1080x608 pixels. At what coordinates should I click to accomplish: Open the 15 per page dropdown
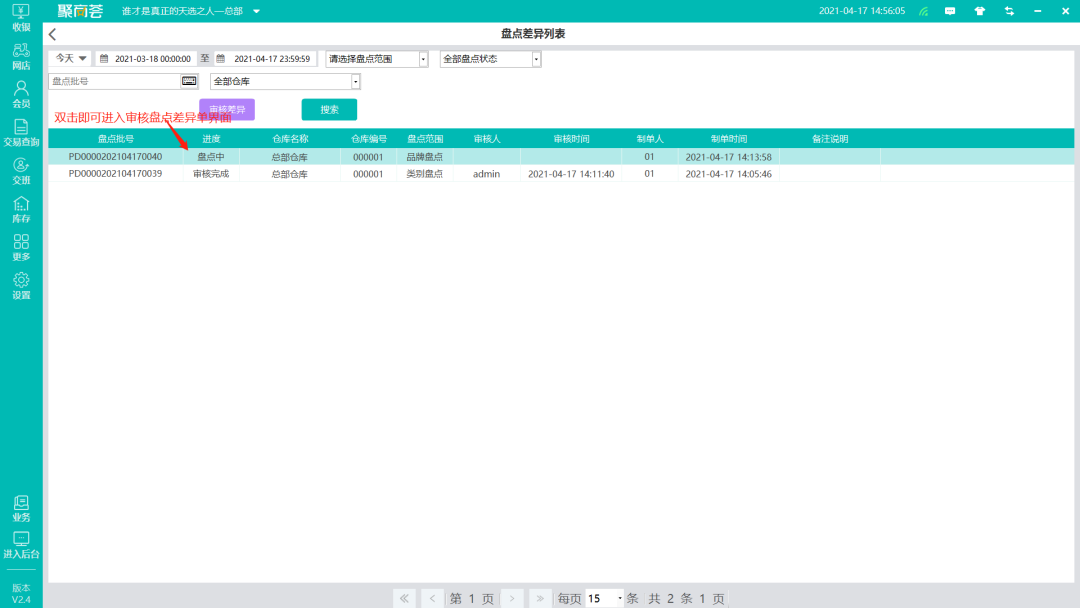pyautogui.click(x=605, y=598)
